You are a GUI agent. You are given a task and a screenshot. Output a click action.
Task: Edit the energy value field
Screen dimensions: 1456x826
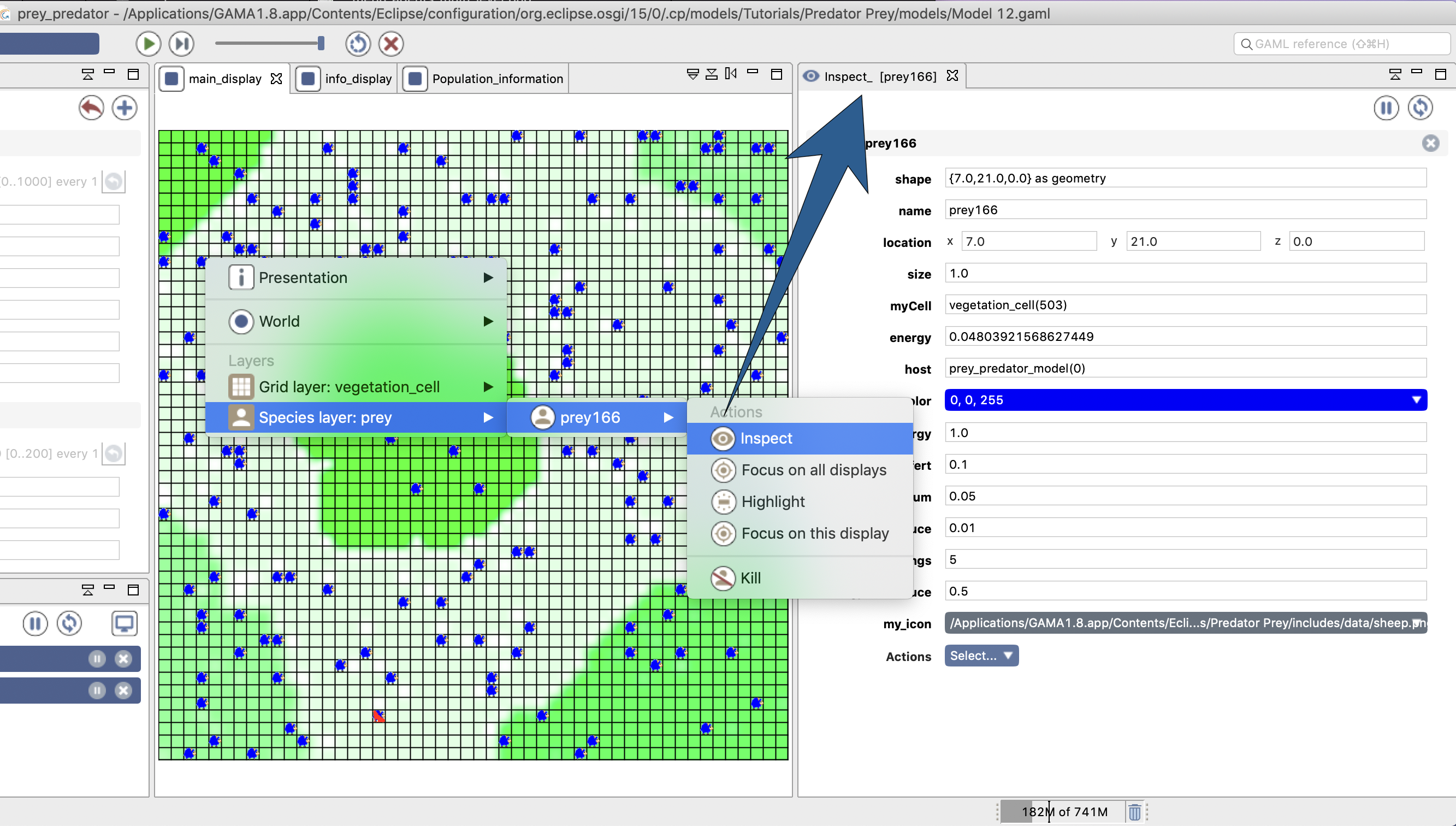click(x=1186, y=337)
